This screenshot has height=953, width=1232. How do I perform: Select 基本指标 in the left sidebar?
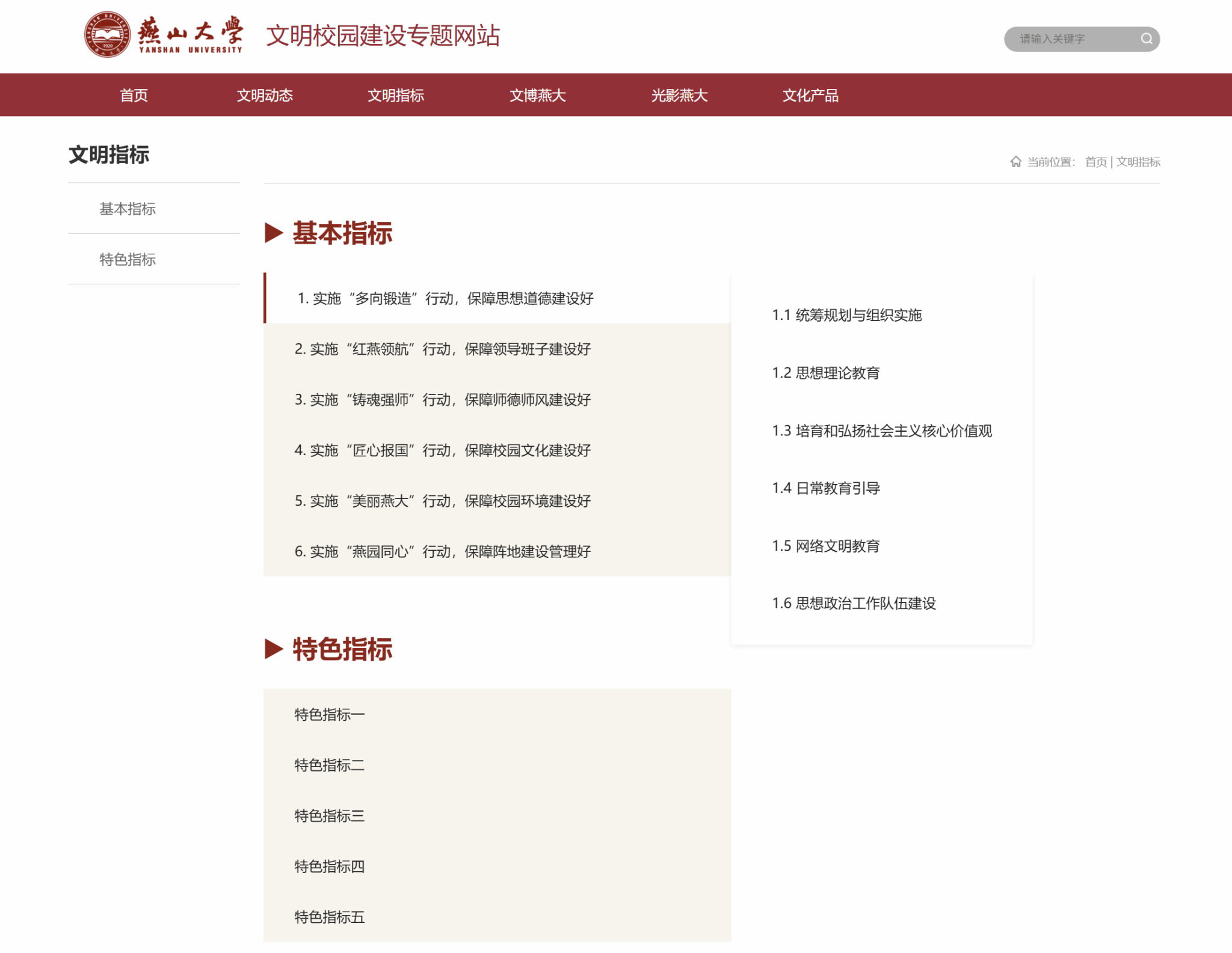point(128,209)
